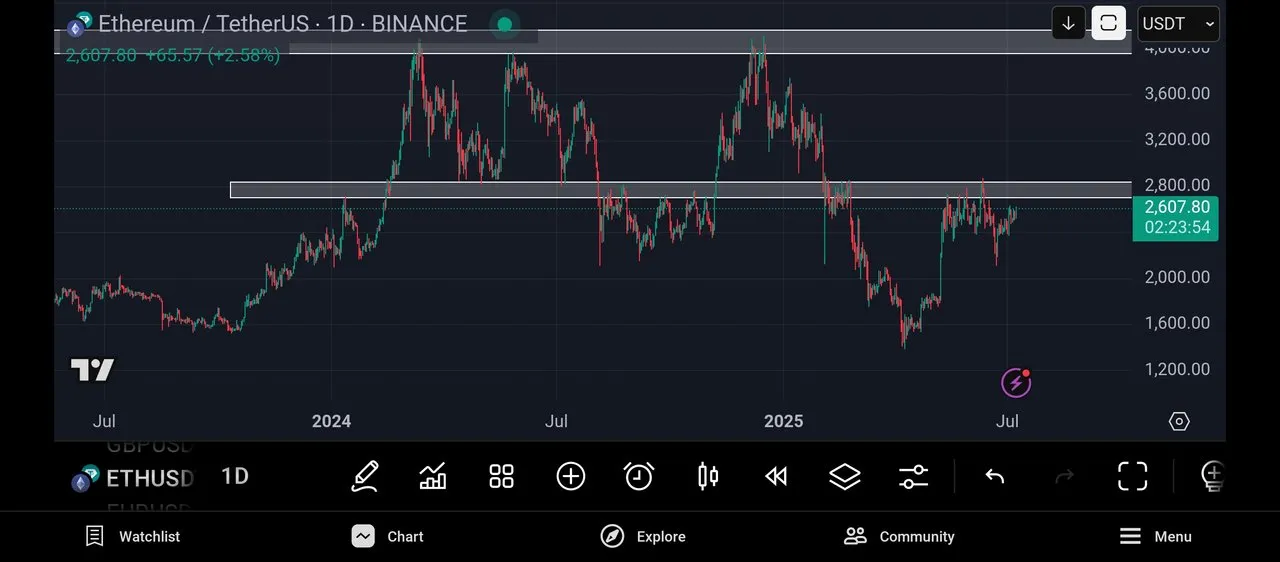The image size is (1280, 562).
Task: Tap the white rounded square button
Action: tap(1108, 23)
